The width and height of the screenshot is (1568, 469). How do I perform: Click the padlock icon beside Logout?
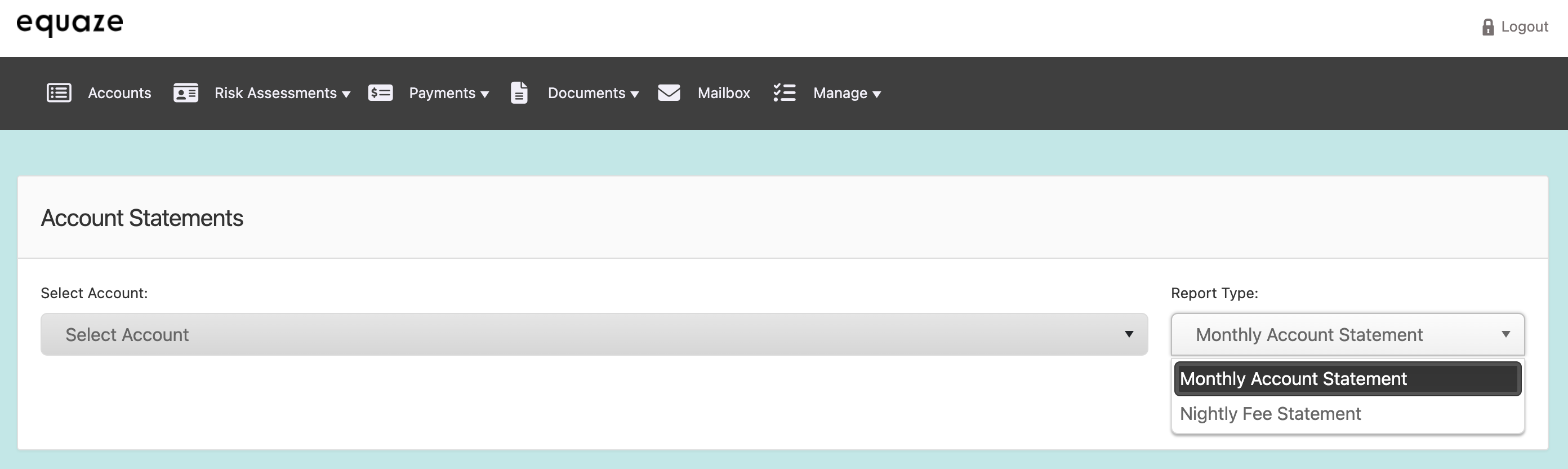(1487, 27)
